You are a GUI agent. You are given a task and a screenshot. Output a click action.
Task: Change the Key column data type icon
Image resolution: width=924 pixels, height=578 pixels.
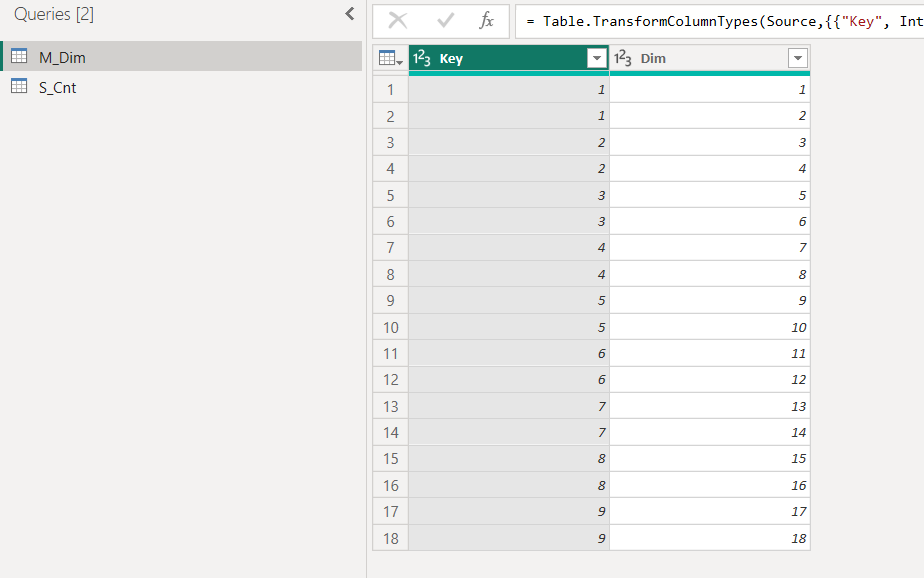click(422, 58)
